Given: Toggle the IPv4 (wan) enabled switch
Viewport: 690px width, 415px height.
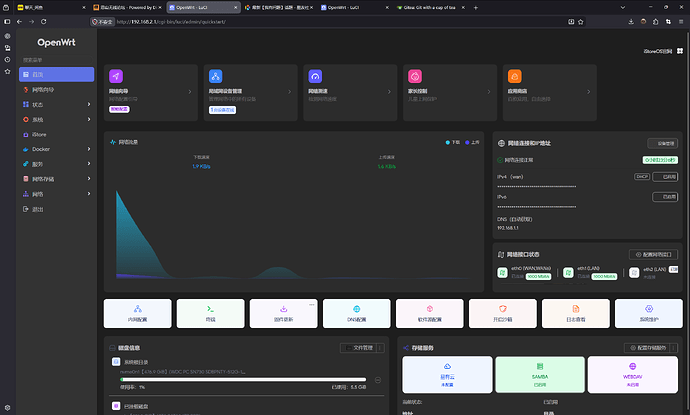Looking at the screenshot, I should (665, 176).
